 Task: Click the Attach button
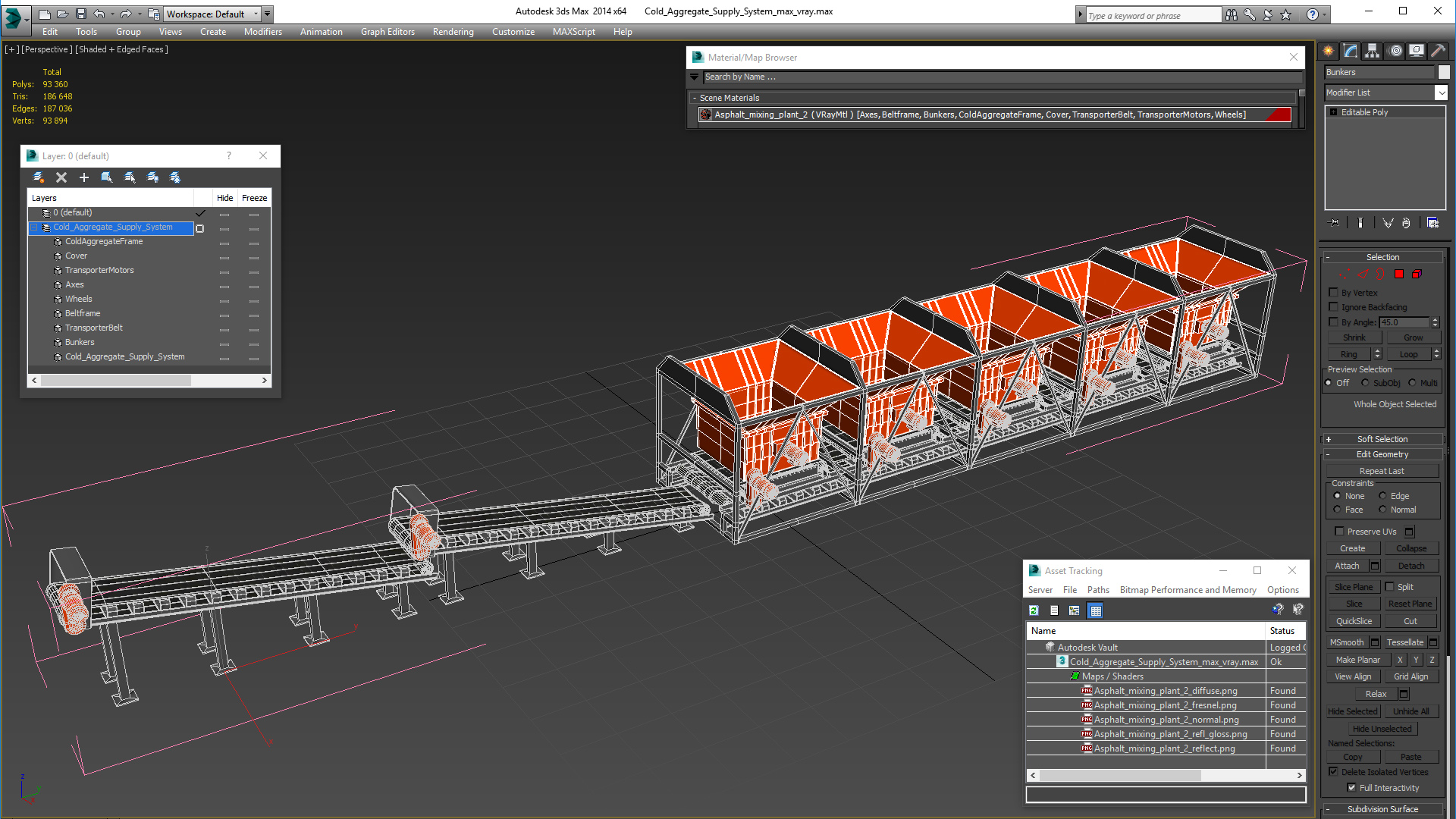pyautogui.click(x=1347, y=566)
